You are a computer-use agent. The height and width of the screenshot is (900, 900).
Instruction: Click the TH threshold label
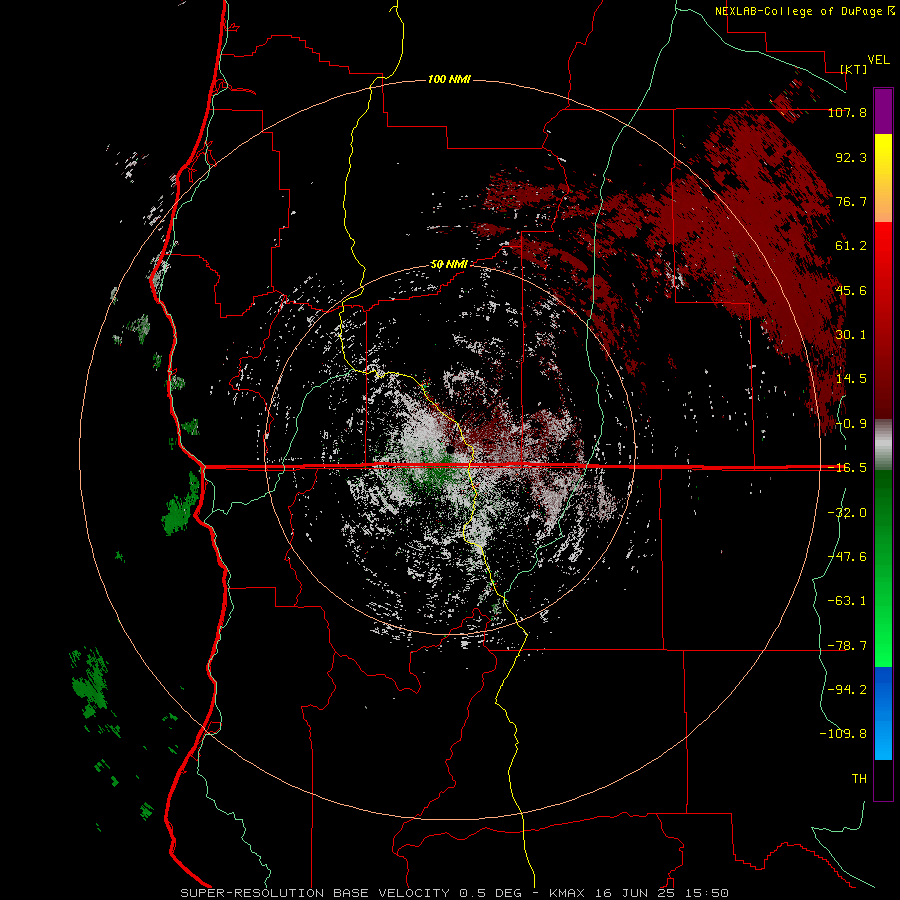coord(859,778)
